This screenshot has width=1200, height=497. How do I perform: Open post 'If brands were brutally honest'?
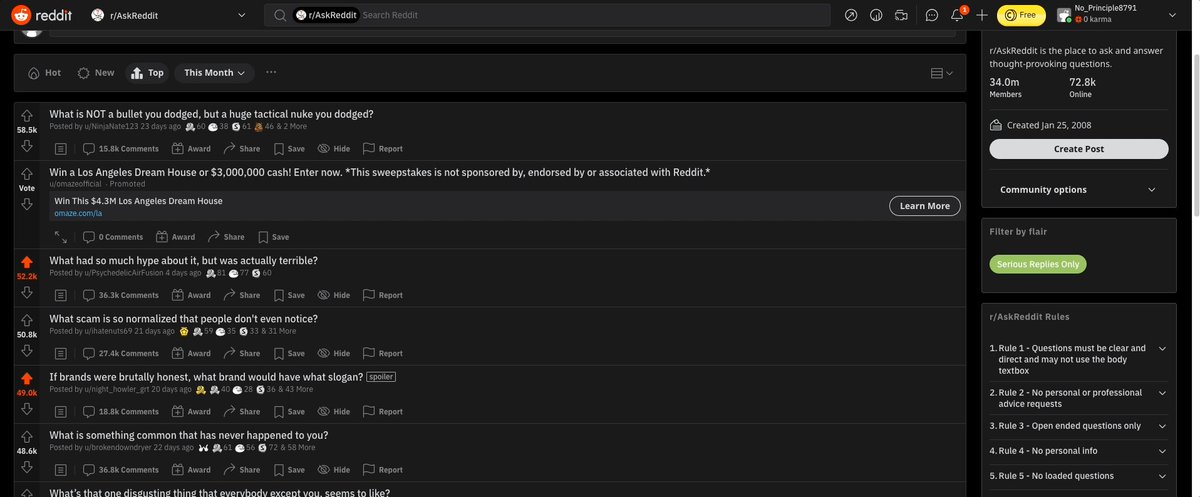206,377
